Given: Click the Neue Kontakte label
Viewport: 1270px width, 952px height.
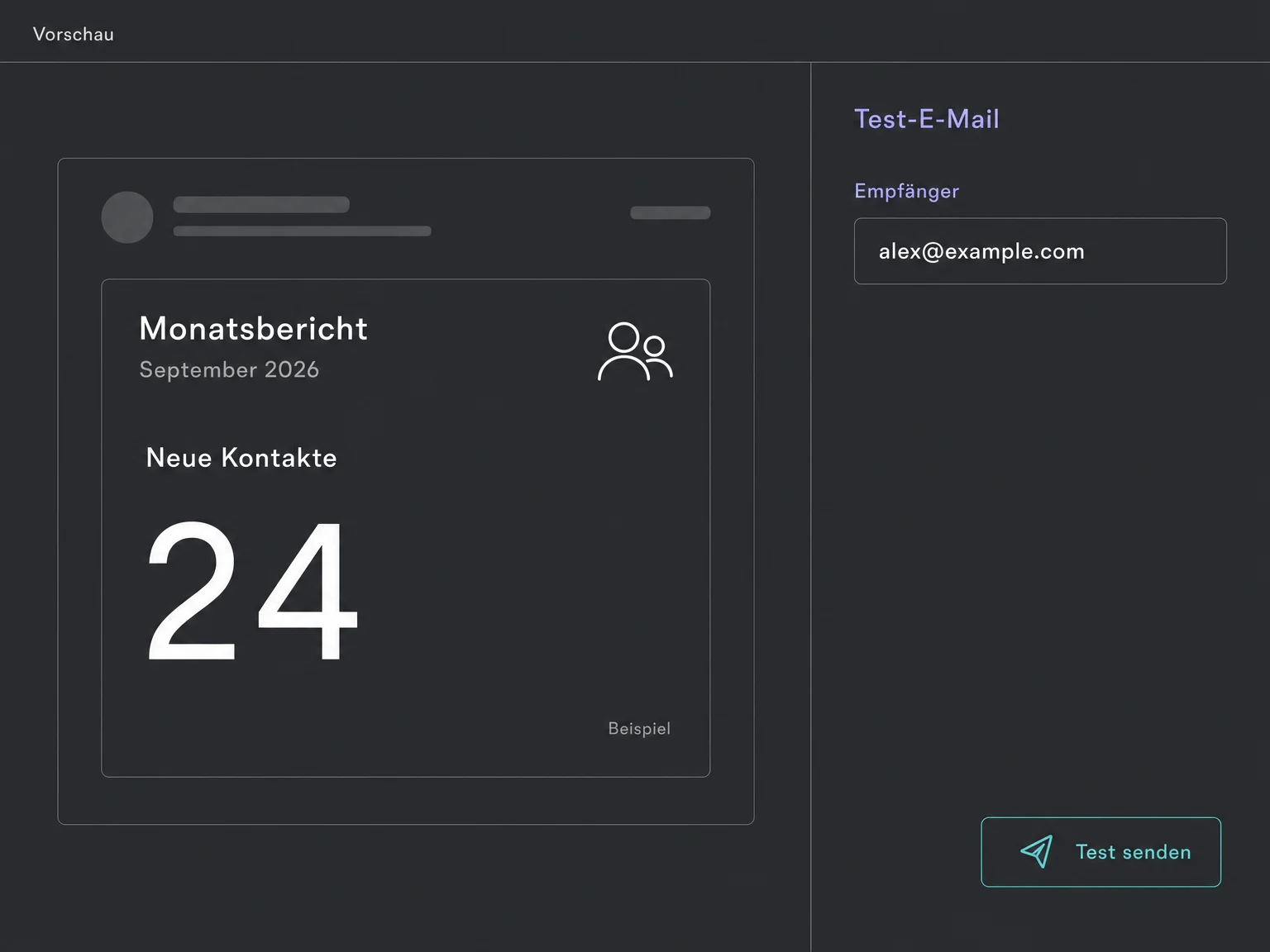Looking at the screenshot, I should point(241,458).
